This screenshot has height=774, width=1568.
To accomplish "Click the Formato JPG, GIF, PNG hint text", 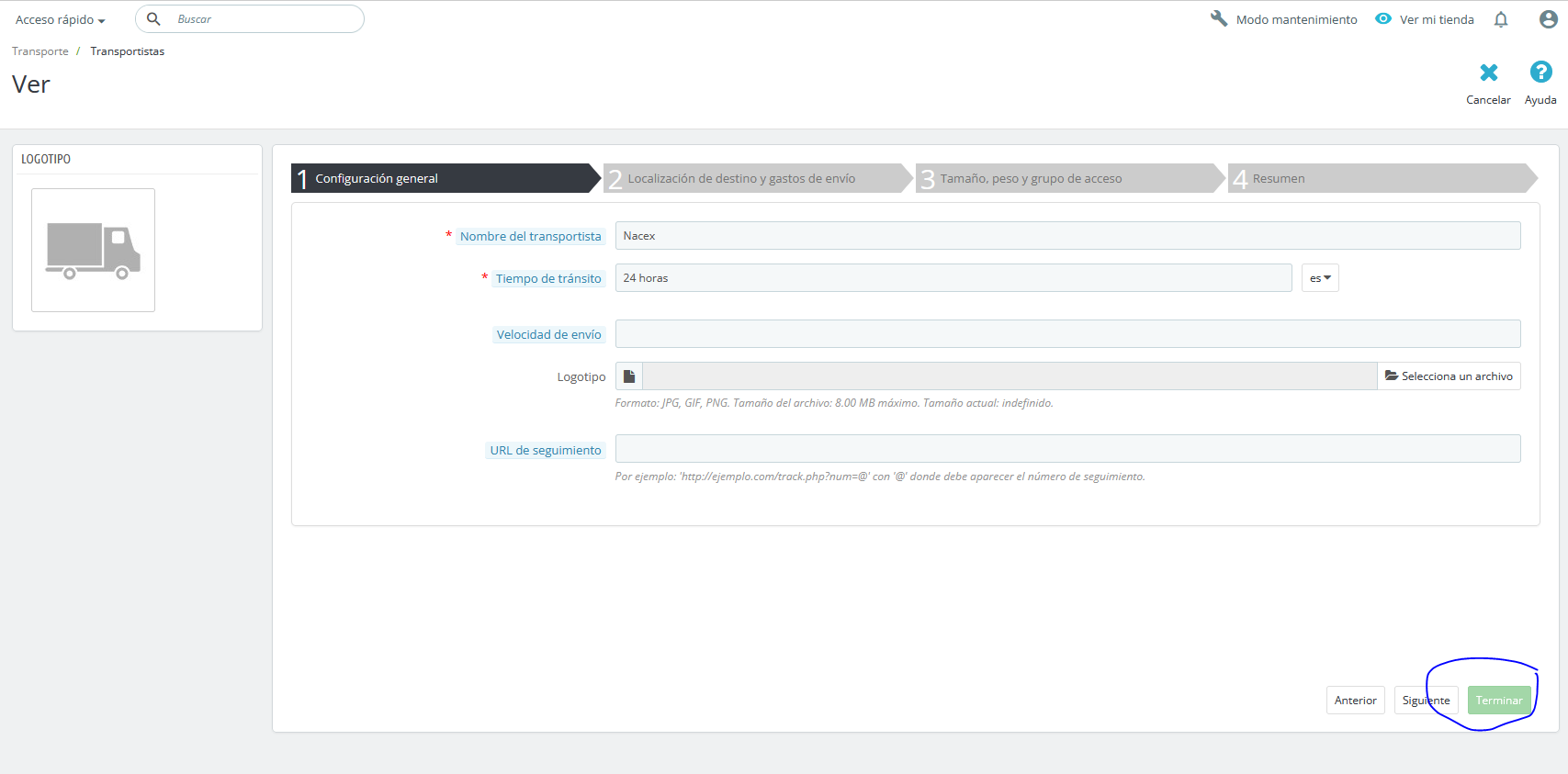I will coord(834,403).
